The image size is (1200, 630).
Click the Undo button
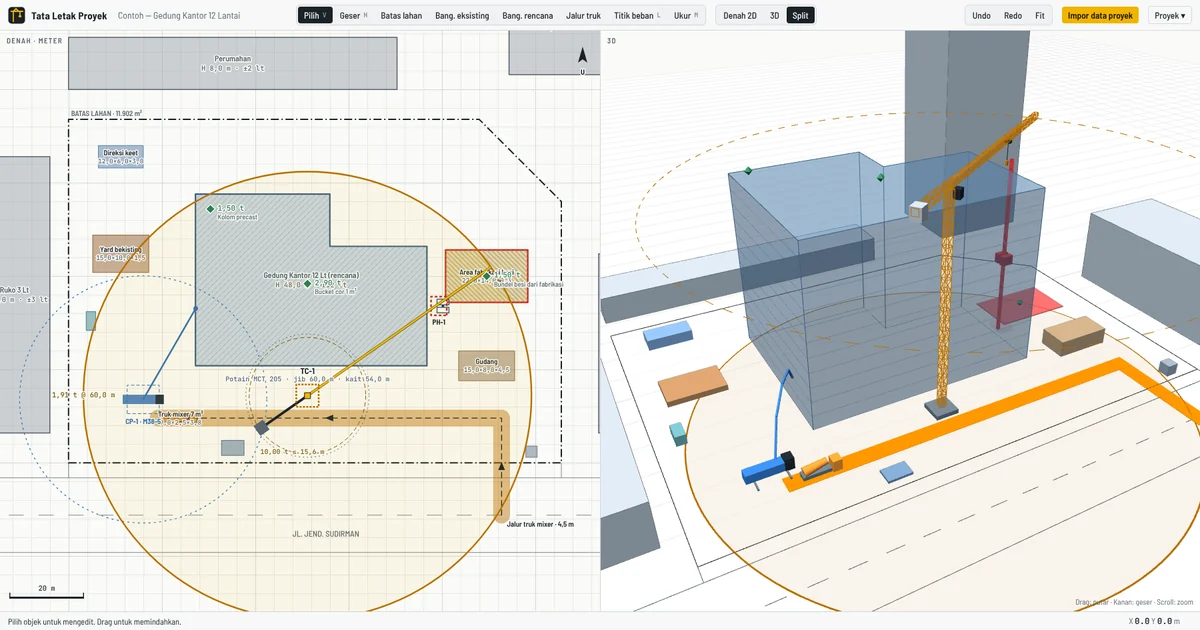tap(981, 16)
